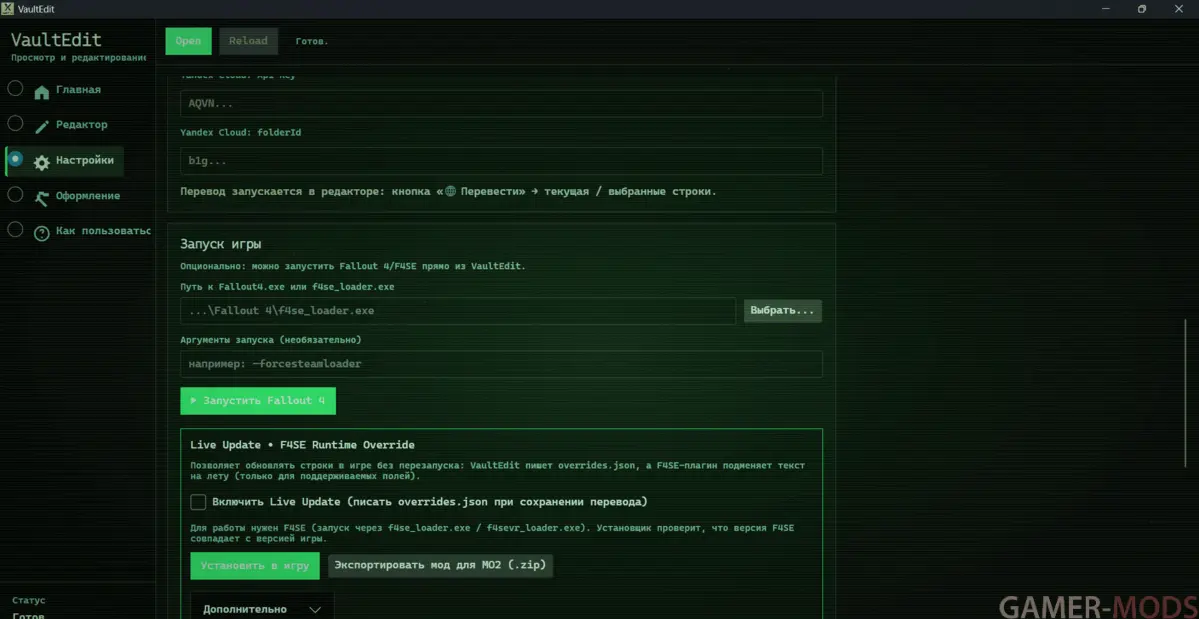This screenshot has width=1199, height=619.
Task: Click the gear icon for Настройки
Action: (41, 162)
